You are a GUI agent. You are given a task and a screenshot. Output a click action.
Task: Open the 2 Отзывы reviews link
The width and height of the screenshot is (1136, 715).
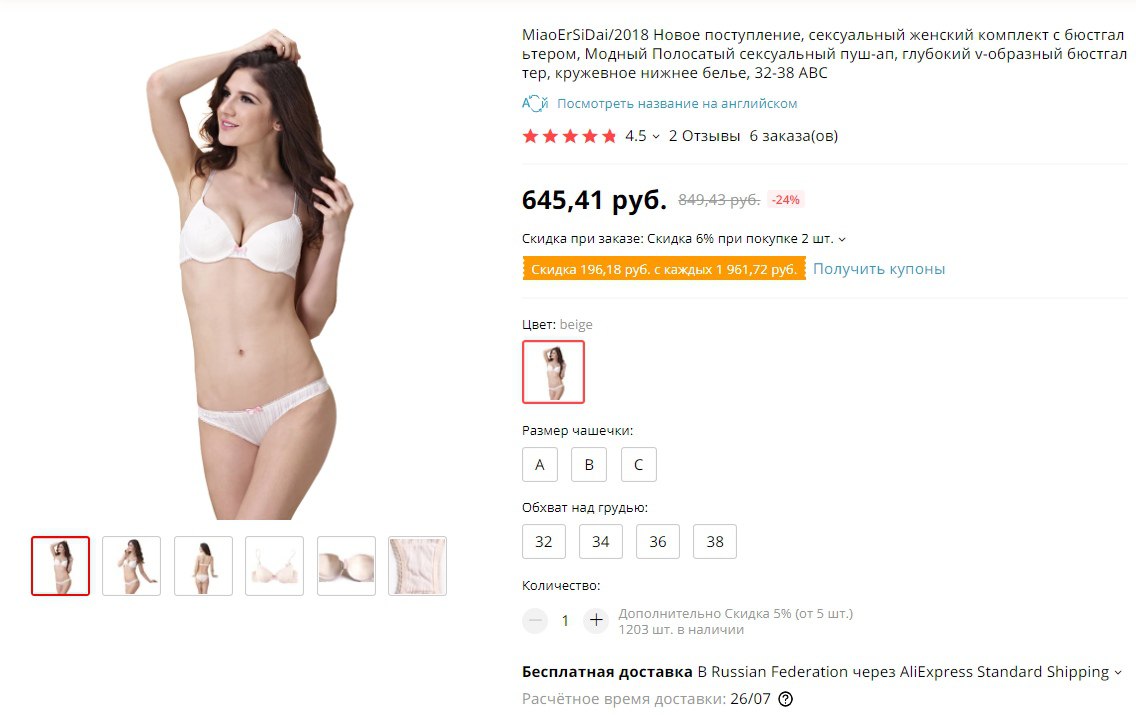[704, 136]
